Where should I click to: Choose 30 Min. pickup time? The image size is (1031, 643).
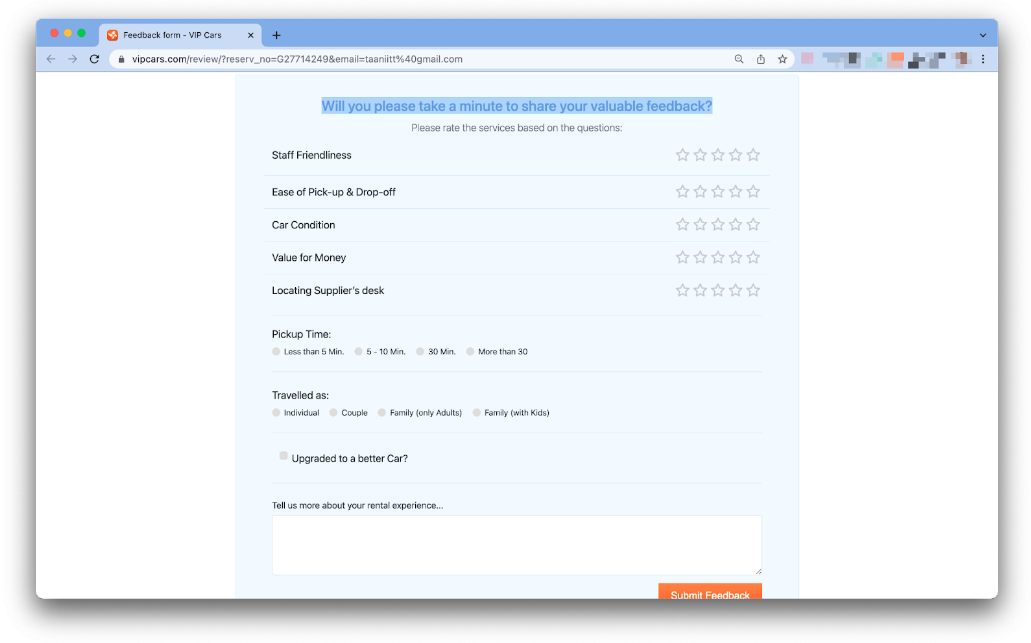click(x=420, y=352)
